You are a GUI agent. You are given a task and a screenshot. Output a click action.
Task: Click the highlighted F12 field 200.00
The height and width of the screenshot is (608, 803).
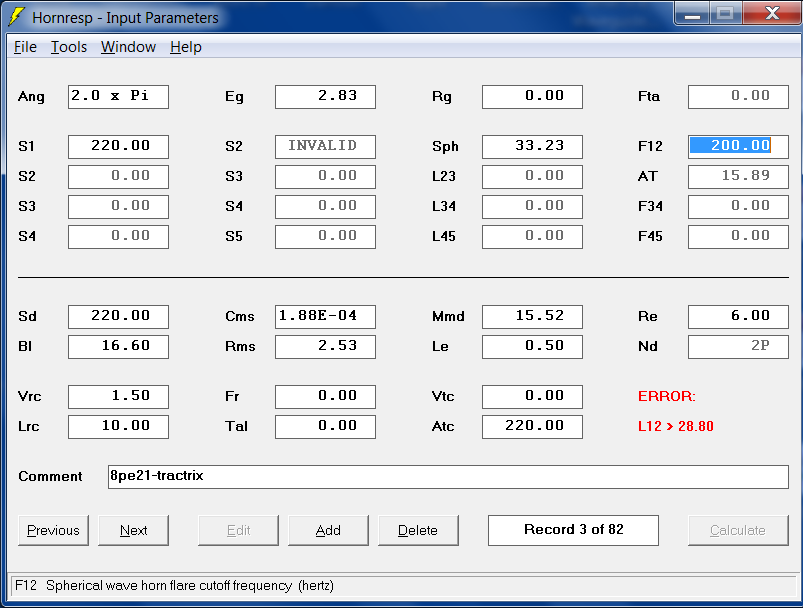(738, 146)
